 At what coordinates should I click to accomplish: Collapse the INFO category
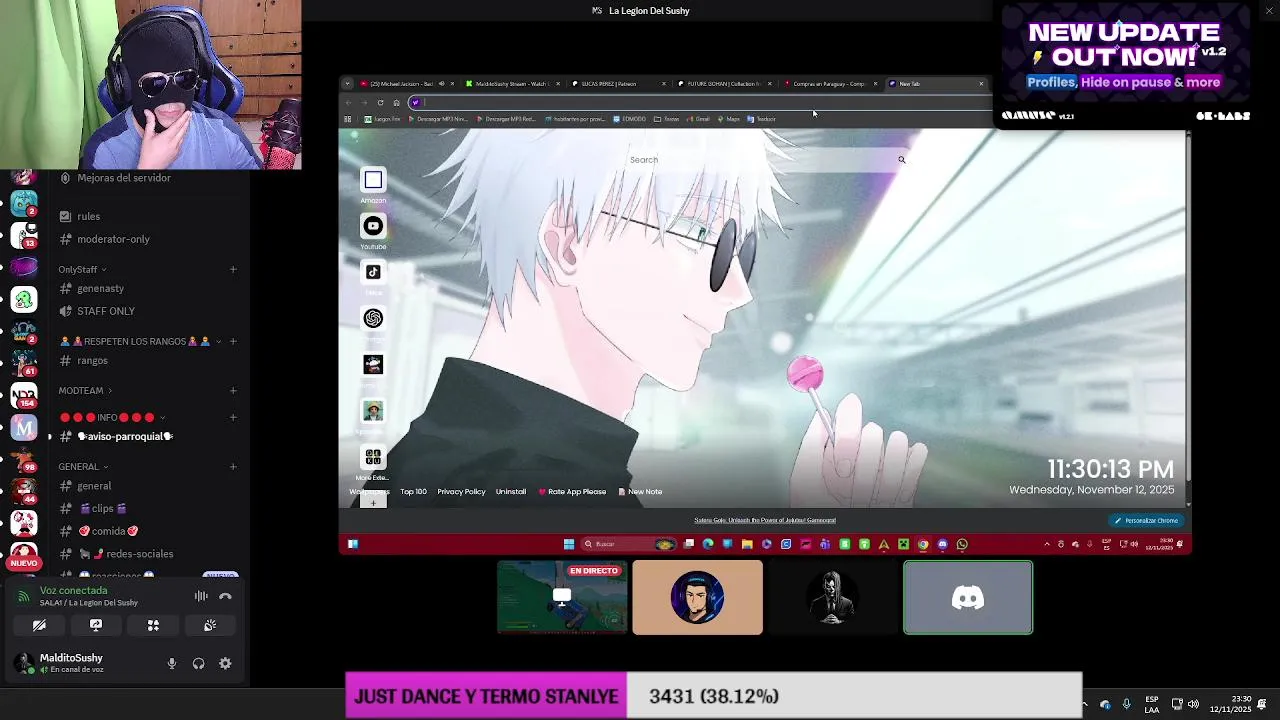pyautogui.click(x=112, y=417)
